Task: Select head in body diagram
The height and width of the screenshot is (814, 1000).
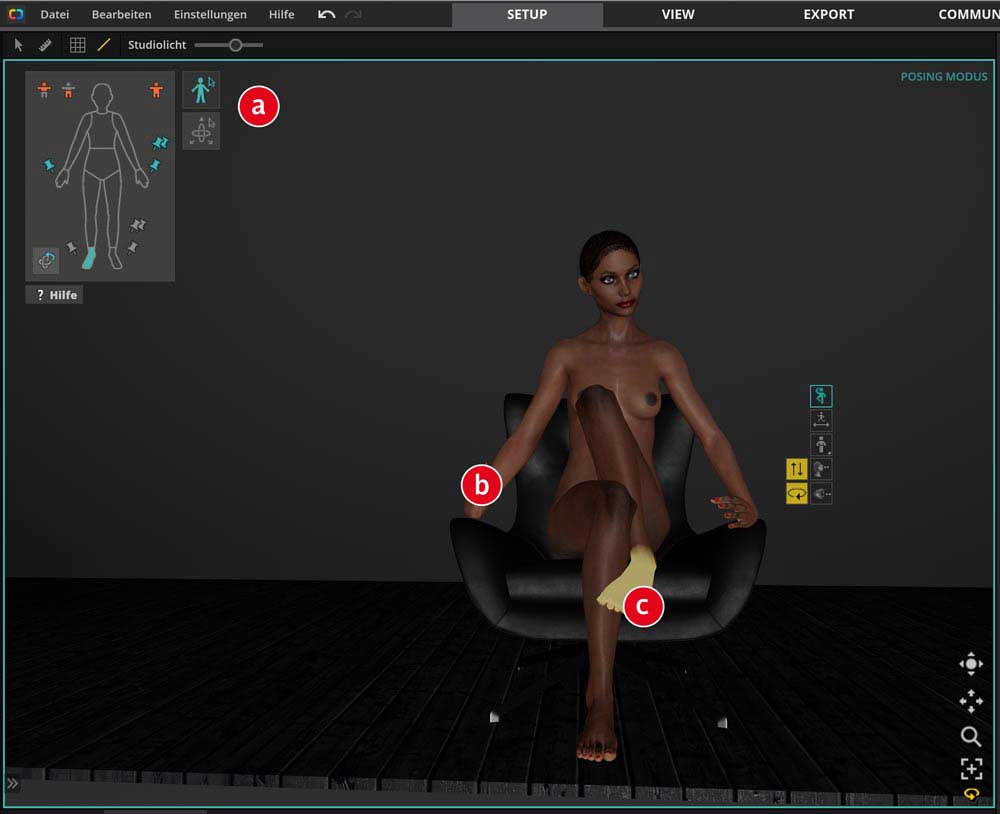Action: pos(102,96)
